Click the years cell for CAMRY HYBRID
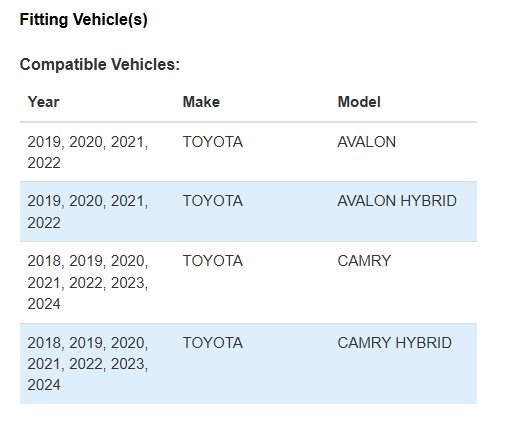The height and width of the screenshot is (429, 510). click(88, 364)
